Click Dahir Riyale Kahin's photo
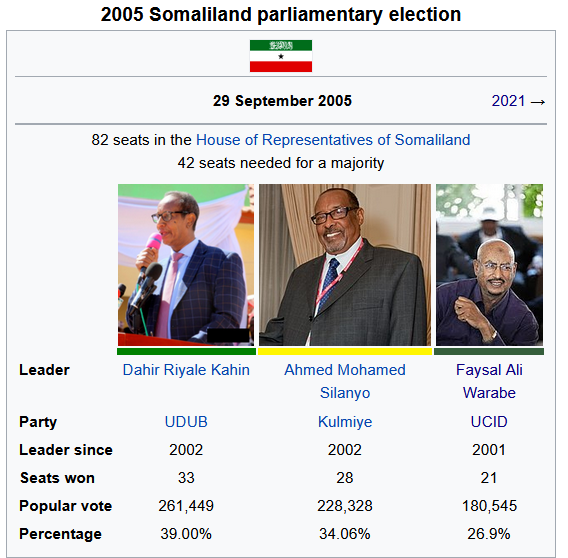 coord(186,265)
